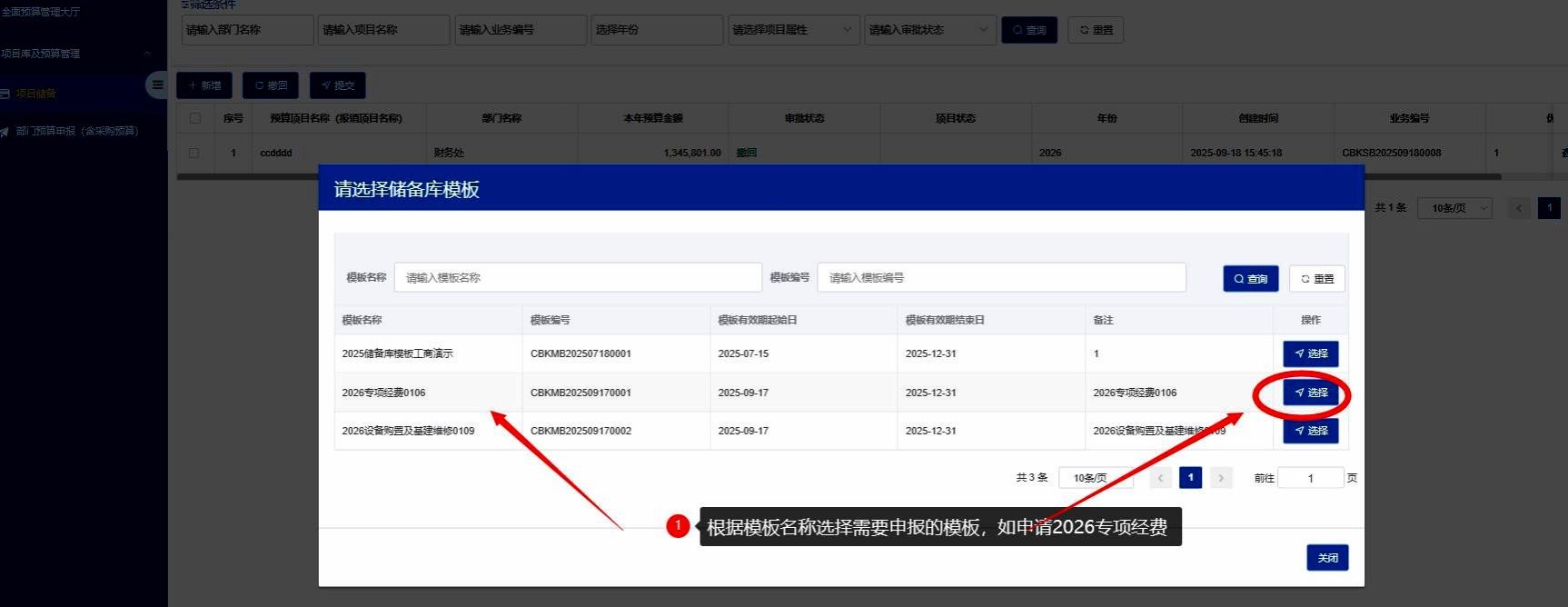The image size is (1568, 607).
Task: Click the 模板名称 input field
Action: tap(578, 278)
